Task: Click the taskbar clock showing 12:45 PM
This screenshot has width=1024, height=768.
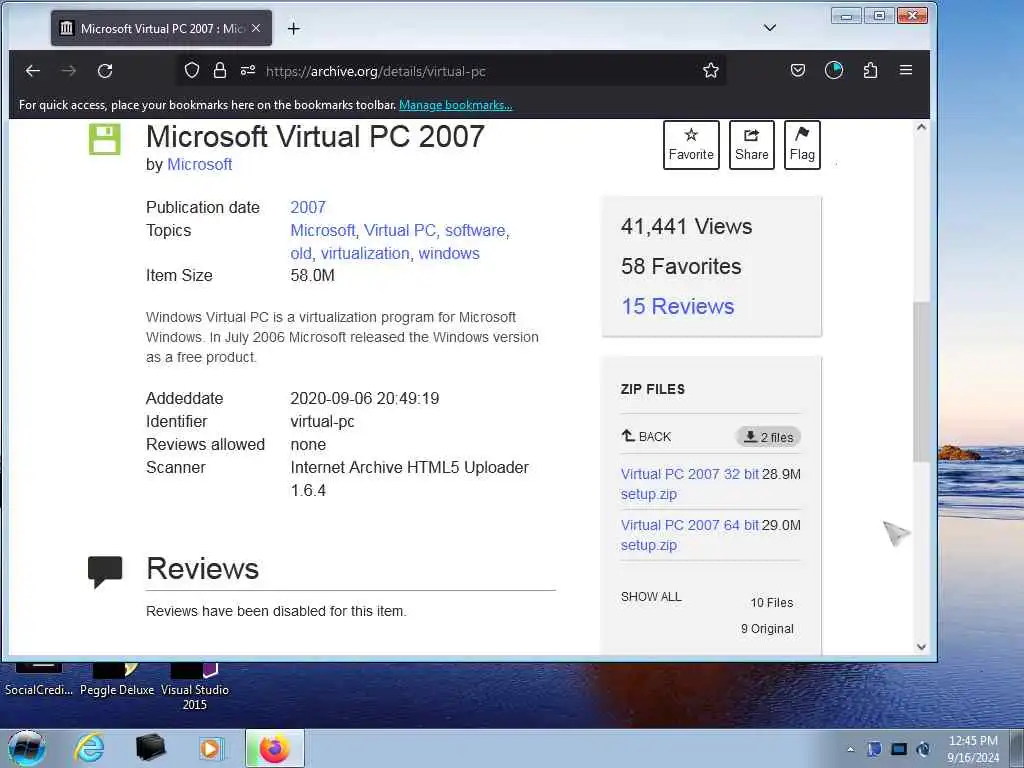Action: [x=973, y=749]
